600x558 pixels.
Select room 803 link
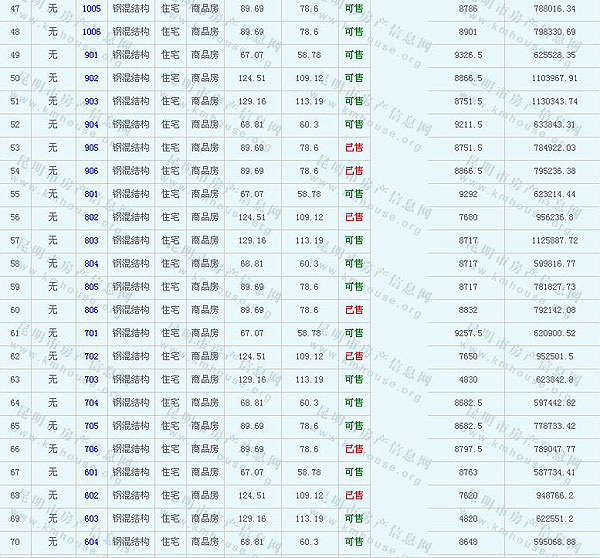coord(91,240)
